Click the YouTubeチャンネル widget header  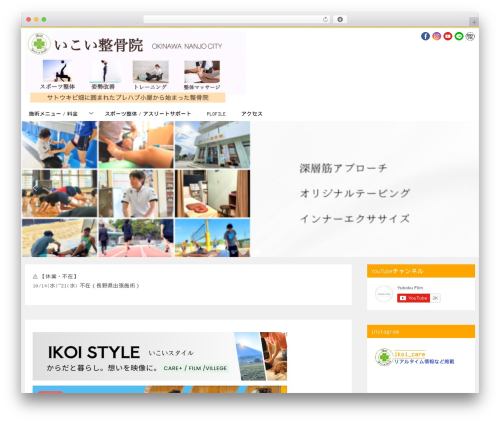coord(421,271)
